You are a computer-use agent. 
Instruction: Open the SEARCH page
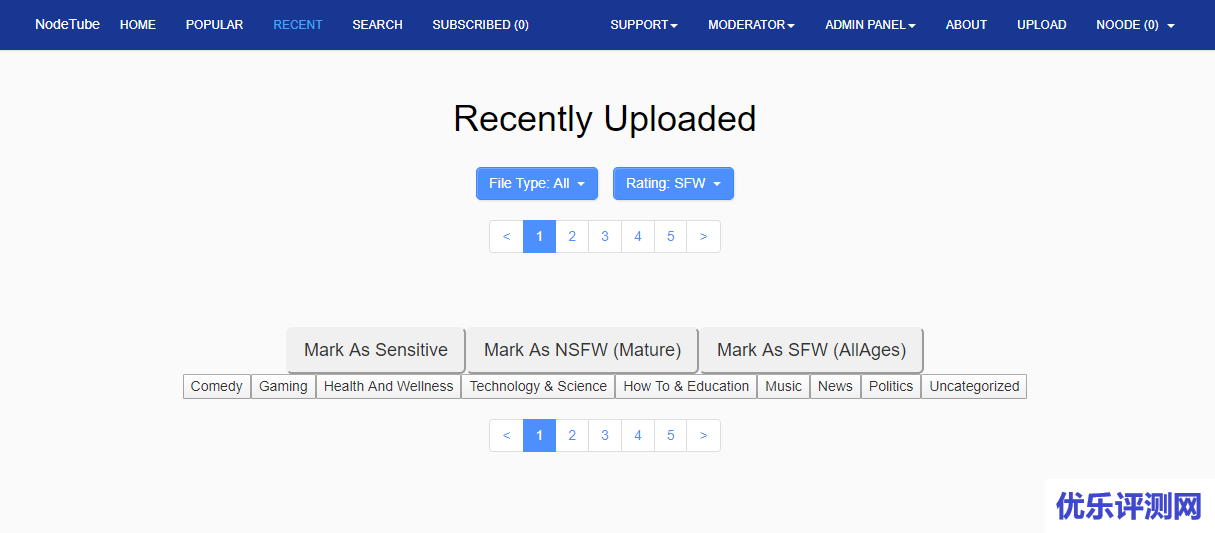[x=377, y=25]
